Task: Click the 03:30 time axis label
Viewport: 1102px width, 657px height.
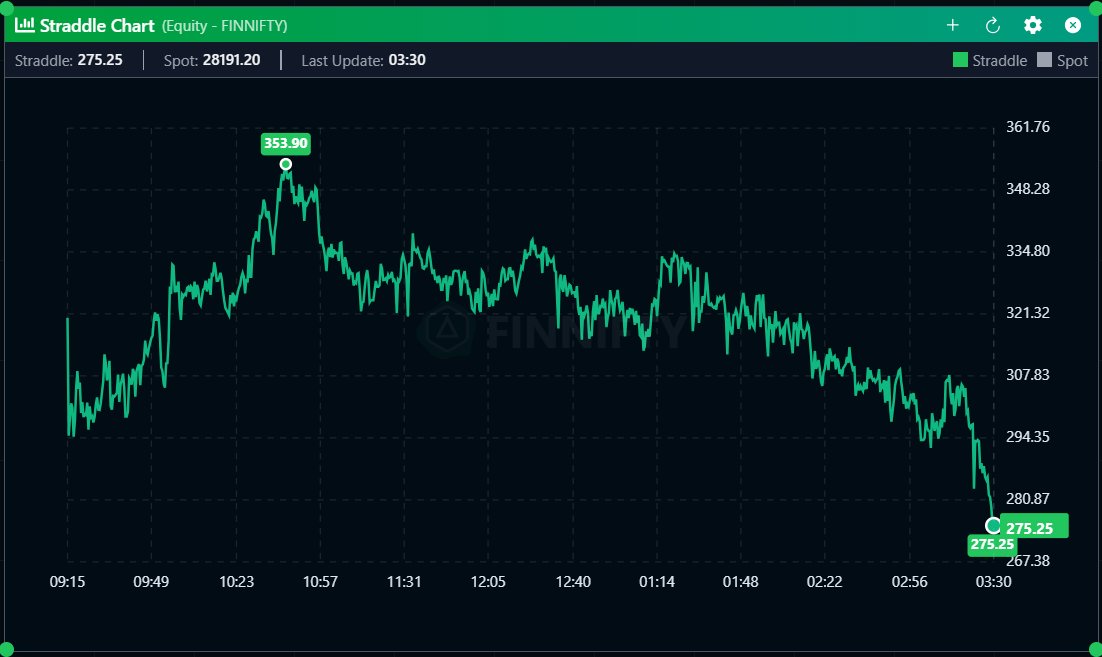Action: [x=994, y=582]
